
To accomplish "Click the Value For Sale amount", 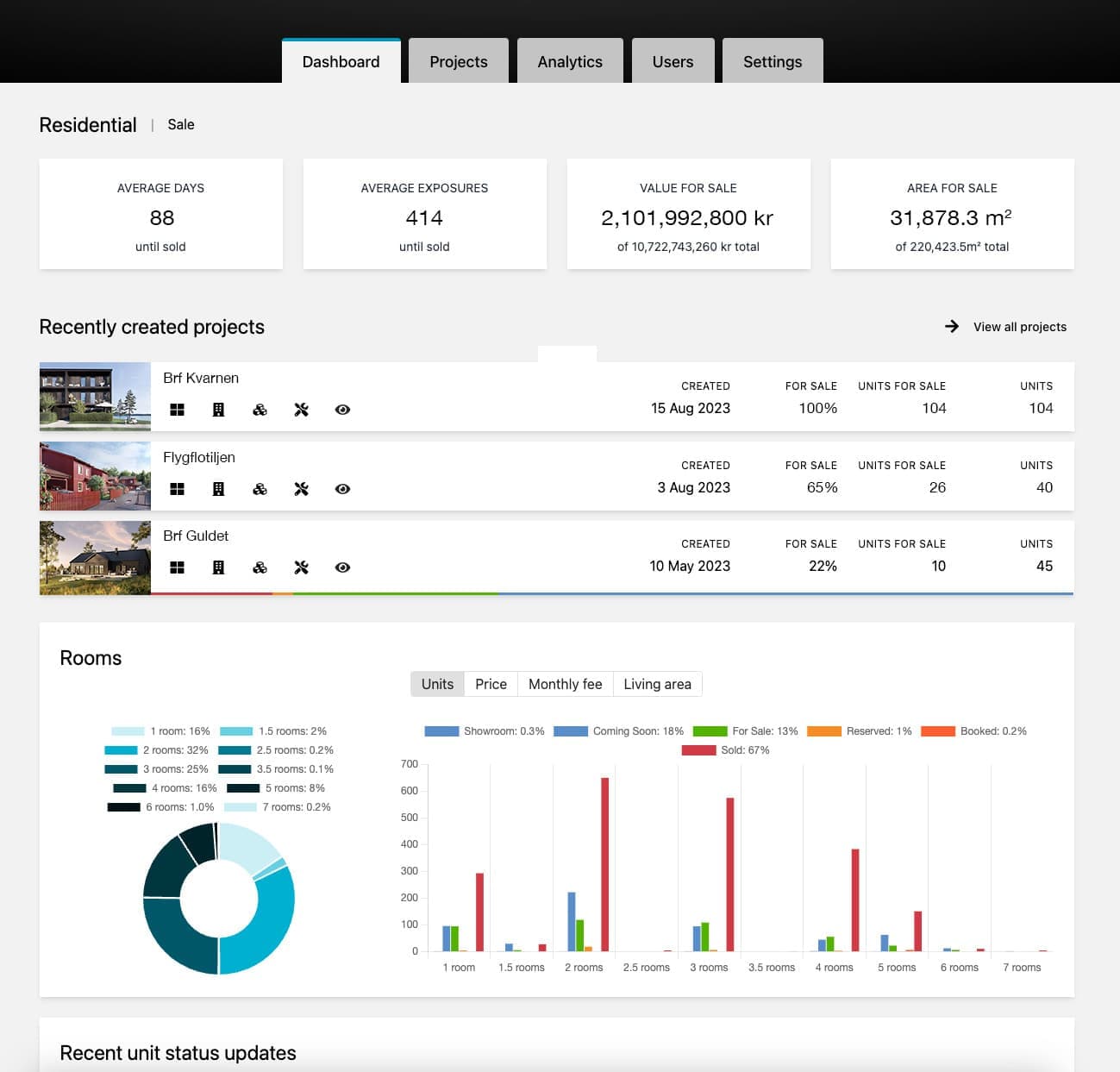I will pyautogui.click(x=687, y=218).
